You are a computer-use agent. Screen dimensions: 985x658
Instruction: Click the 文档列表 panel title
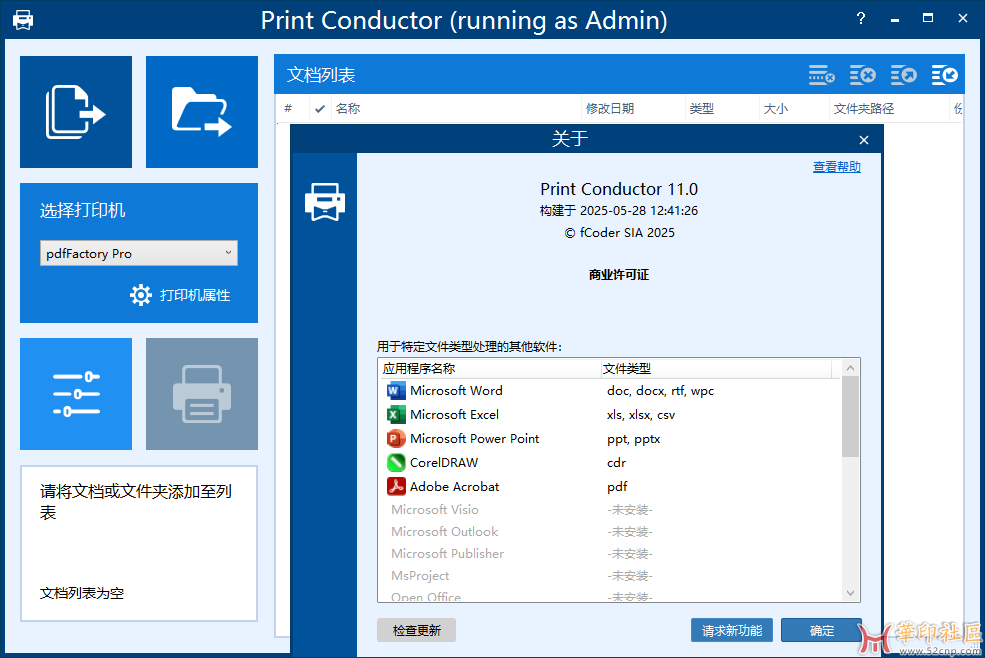tap(321, 75)
